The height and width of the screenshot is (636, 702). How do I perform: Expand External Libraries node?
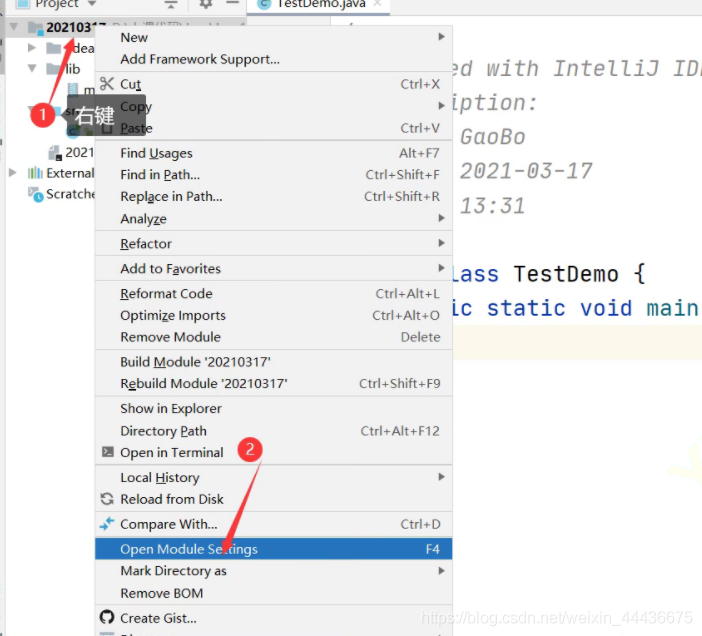pos(13,172)
